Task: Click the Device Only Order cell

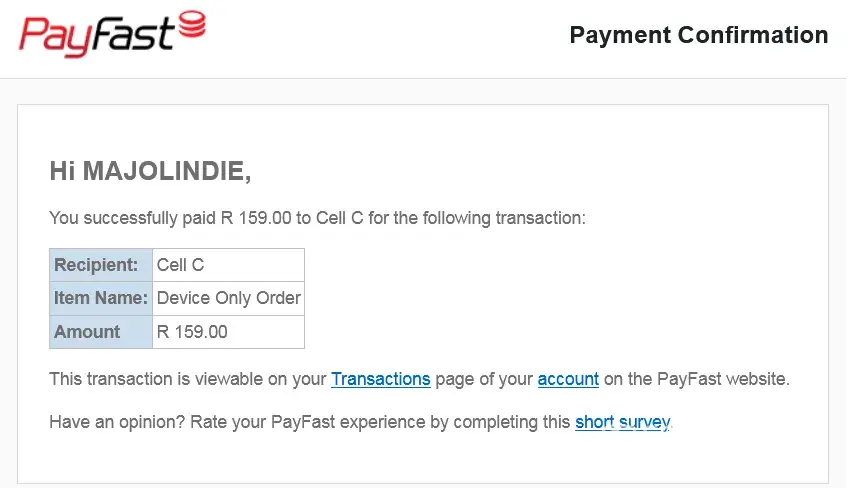Action: [x=229, y=298]
